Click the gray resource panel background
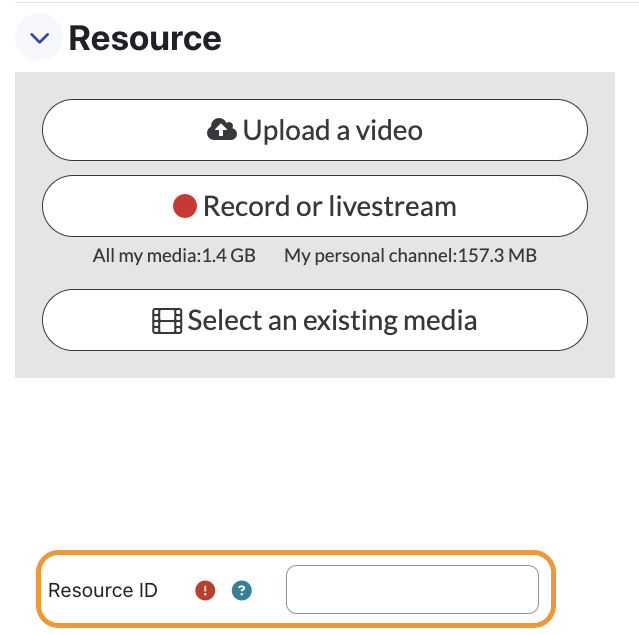Image resolution: width=639 pixels, height=635 pixels. tap(315, 365)
